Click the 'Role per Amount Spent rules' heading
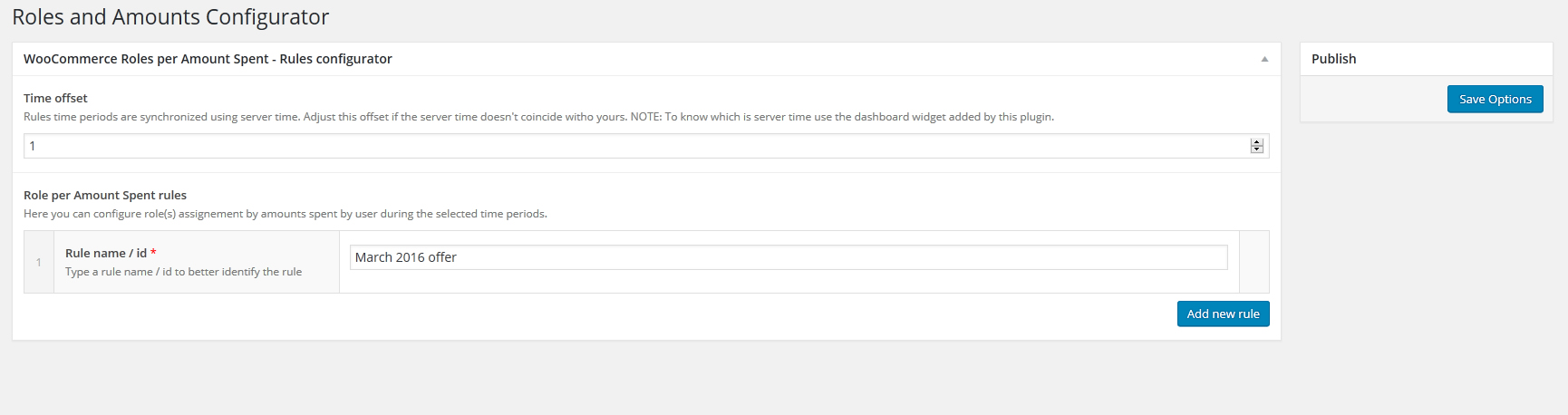This screenshot has width=1568, height=415. click(105, 195)
